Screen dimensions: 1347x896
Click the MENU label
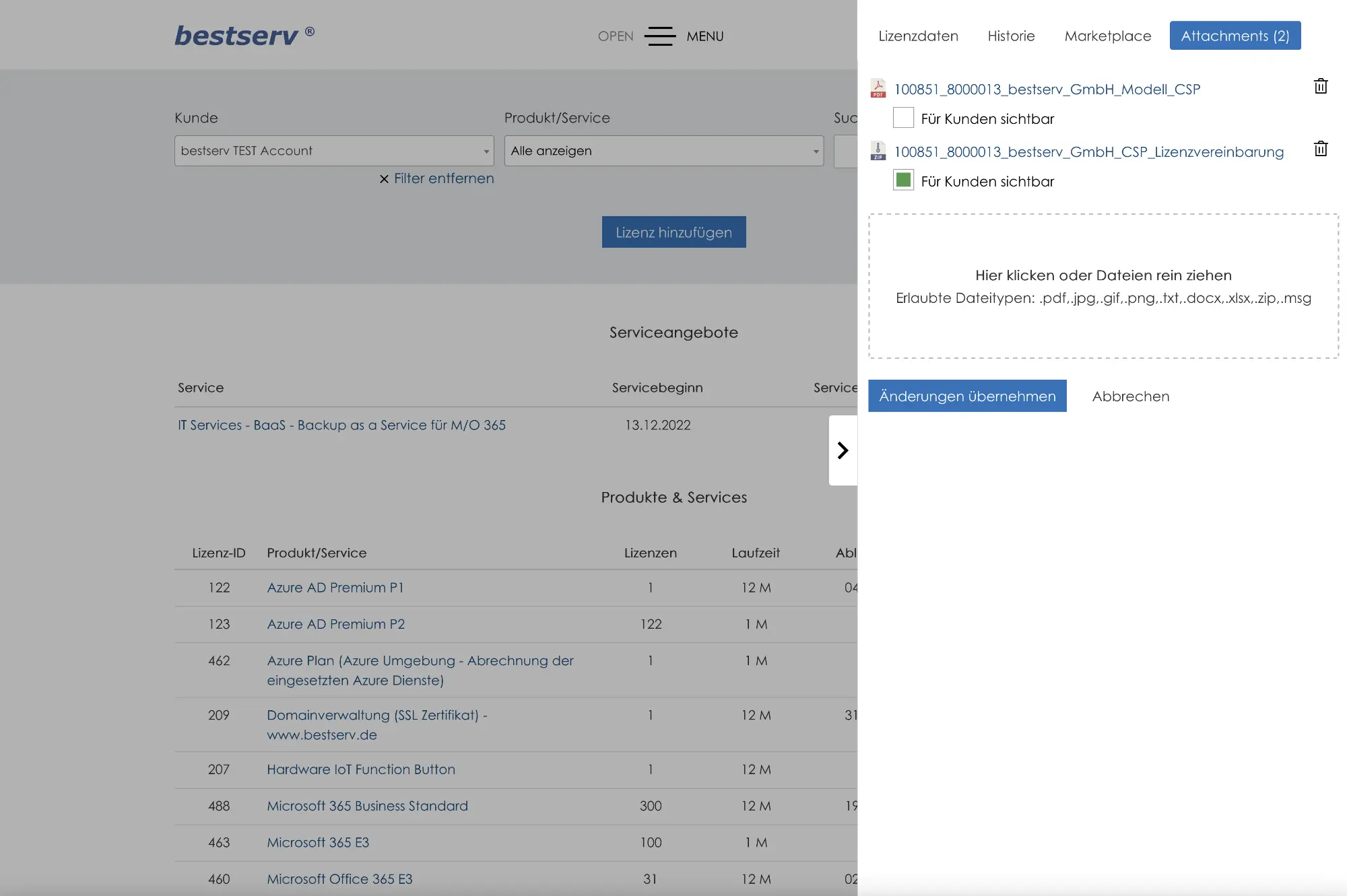704,36
